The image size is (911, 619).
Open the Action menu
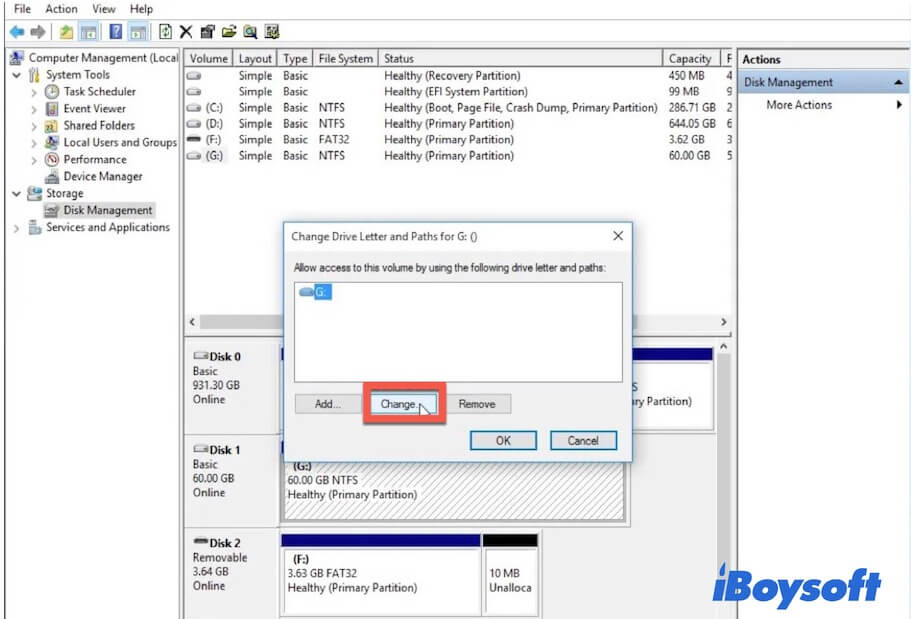tap(61, 9)
